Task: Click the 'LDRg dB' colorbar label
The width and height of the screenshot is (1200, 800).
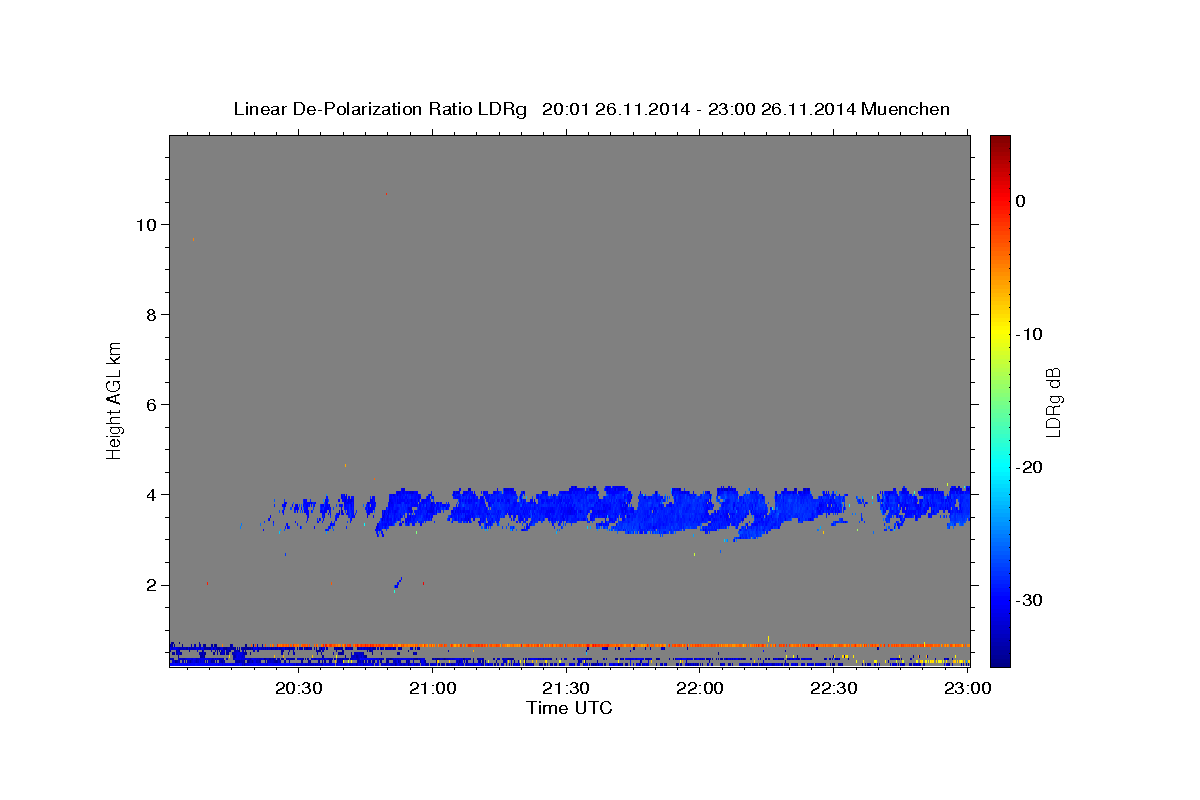Action: 1052,402
